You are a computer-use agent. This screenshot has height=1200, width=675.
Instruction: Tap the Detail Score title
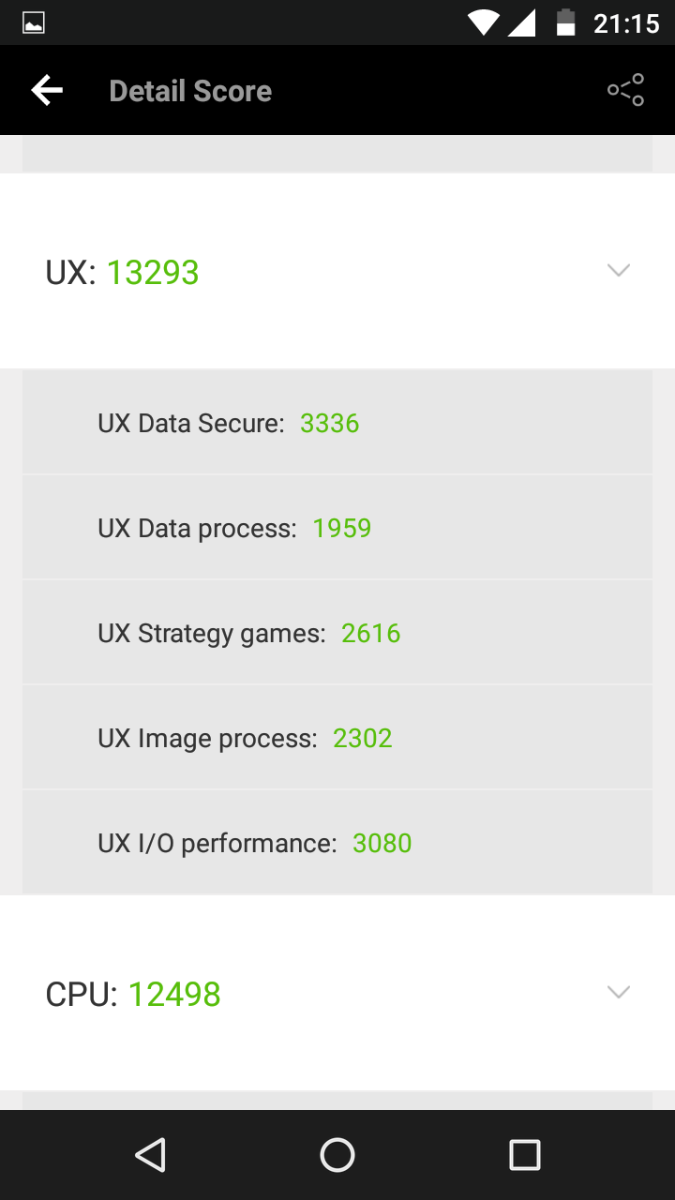click(x=190, y=91)
